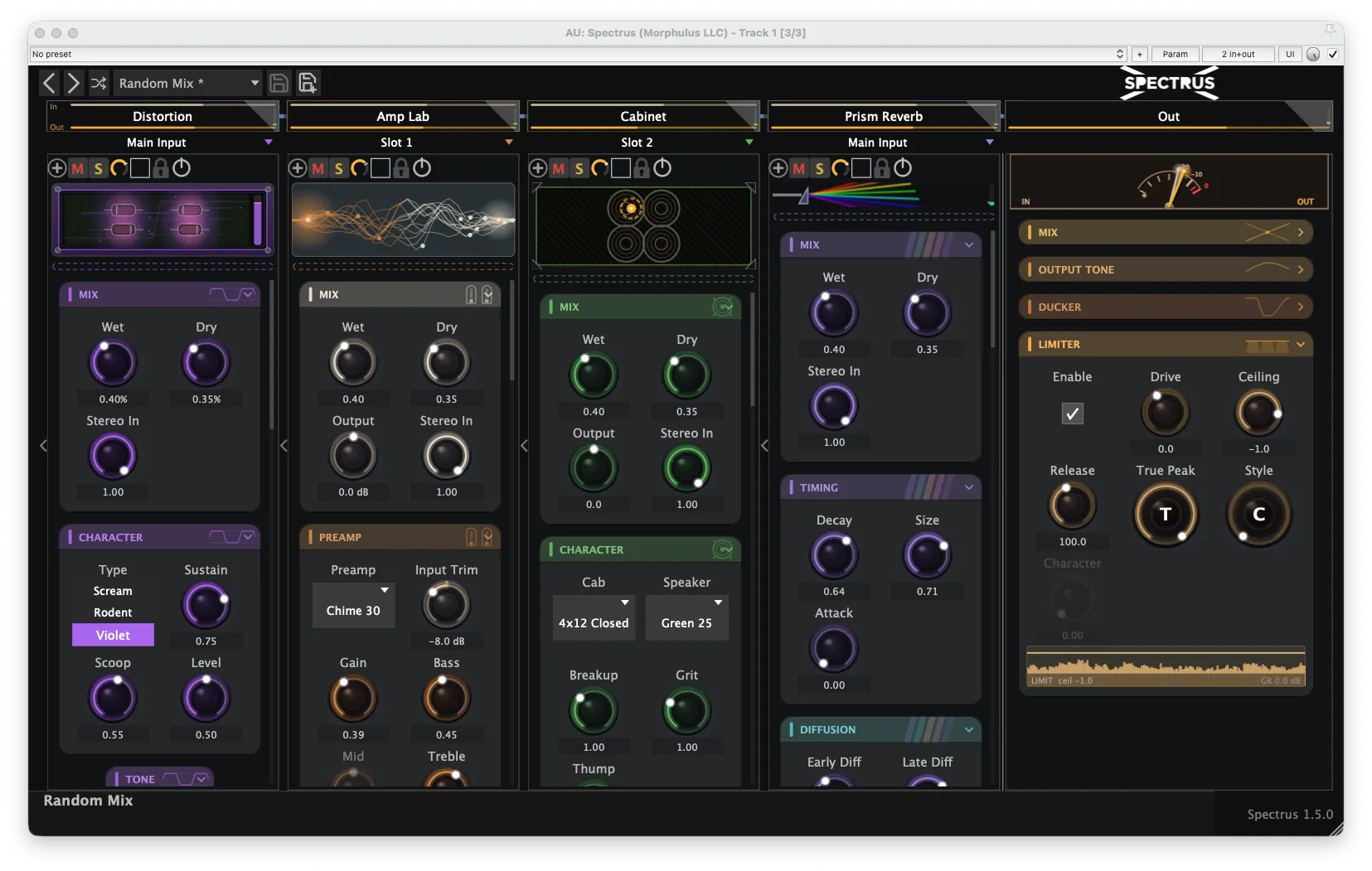The width and height of the screenshot is (1372, 871).
Task: Toggle the Limiter Enable checkbox
Action: (1073, 414)
